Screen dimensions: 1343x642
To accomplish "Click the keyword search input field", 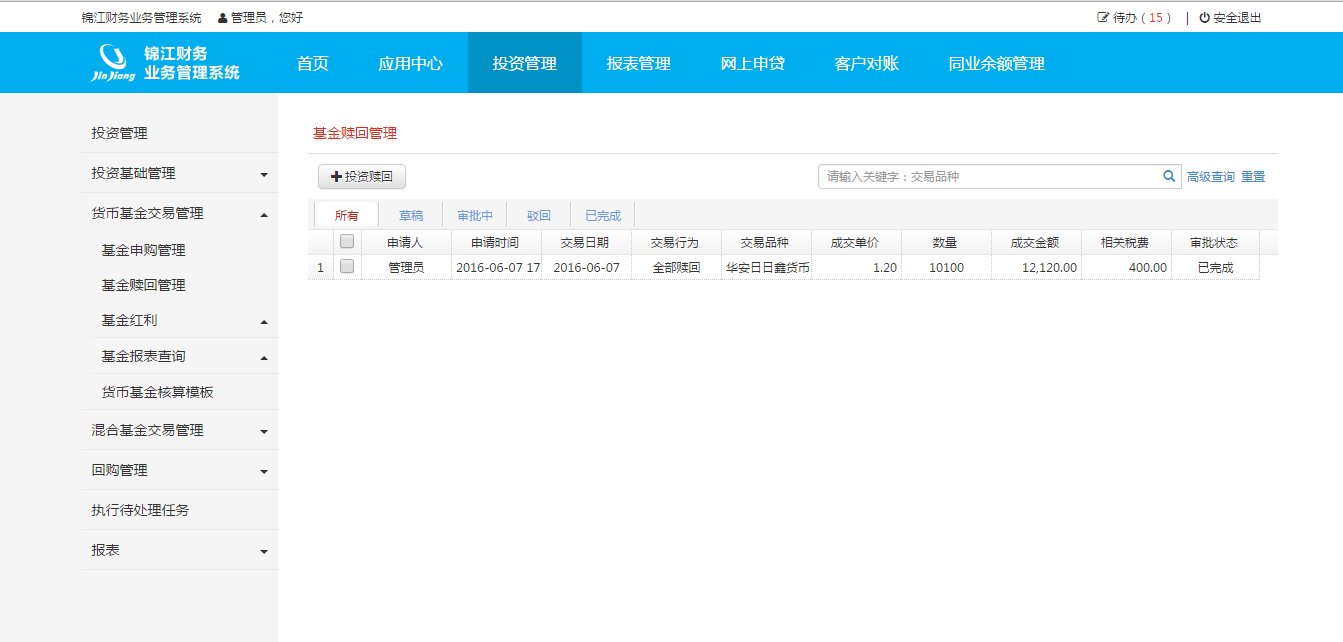I will [988, 177].
